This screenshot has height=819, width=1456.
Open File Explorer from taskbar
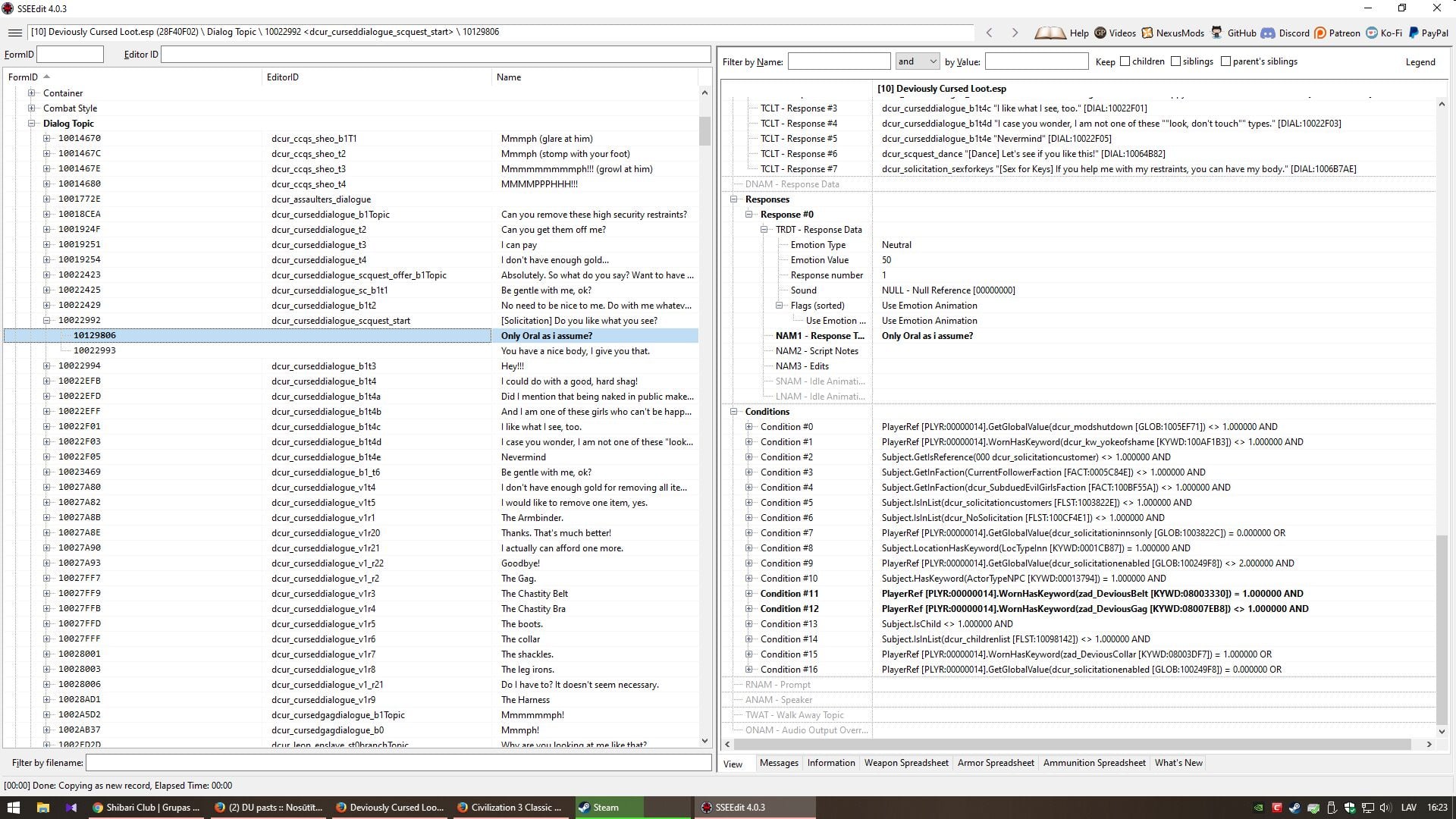(43, 808)
